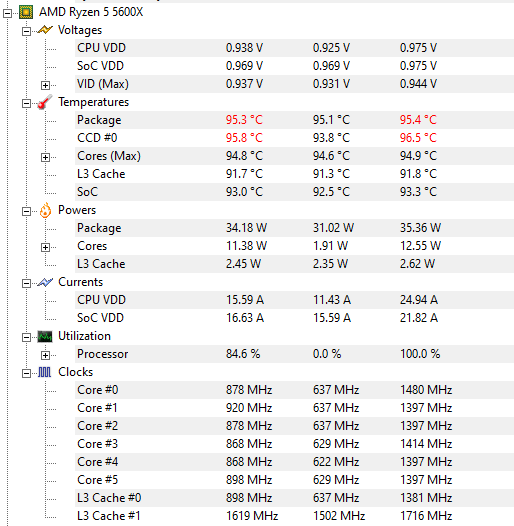Select the Core #5 clock row

click(x=295, y=480)
